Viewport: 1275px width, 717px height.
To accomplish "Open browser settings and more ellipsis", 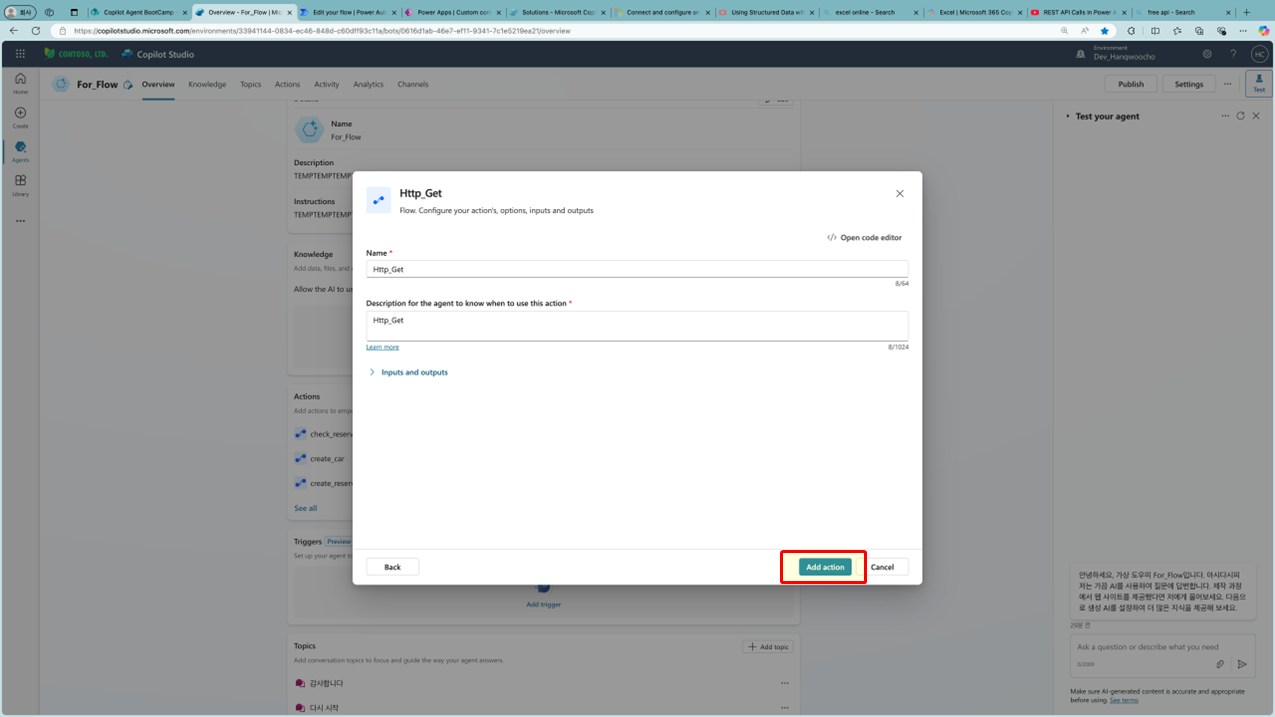I will (1241, 30).
